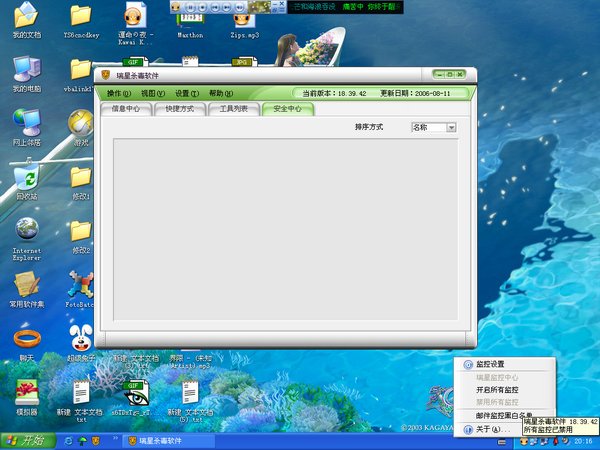The width and height of the screenshot is (600, 450).
Task: Click the 开始 Start button
Action: click(x=28, y=441)
